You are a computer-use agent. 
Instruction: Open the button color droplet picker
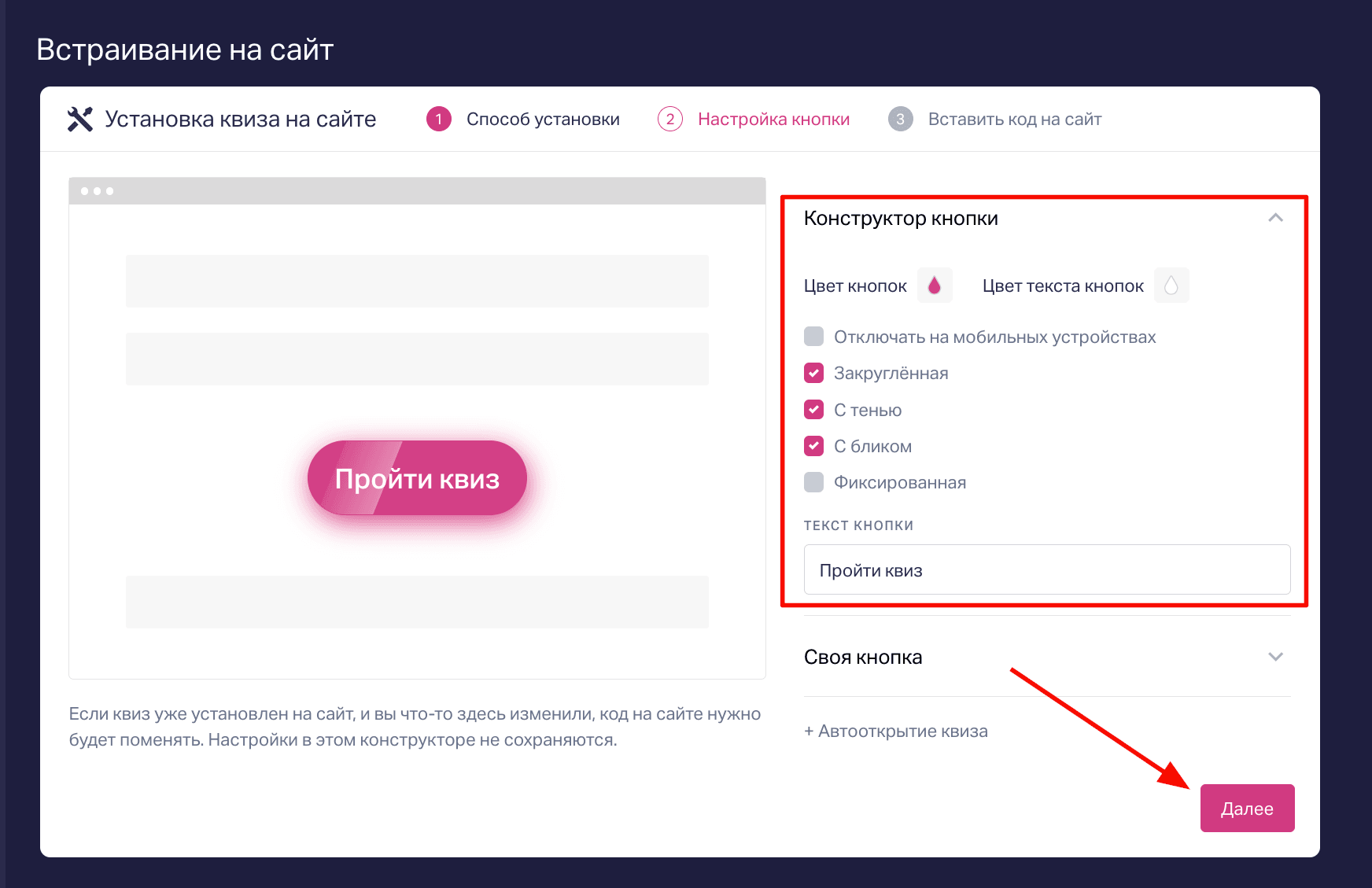(935, 286)
